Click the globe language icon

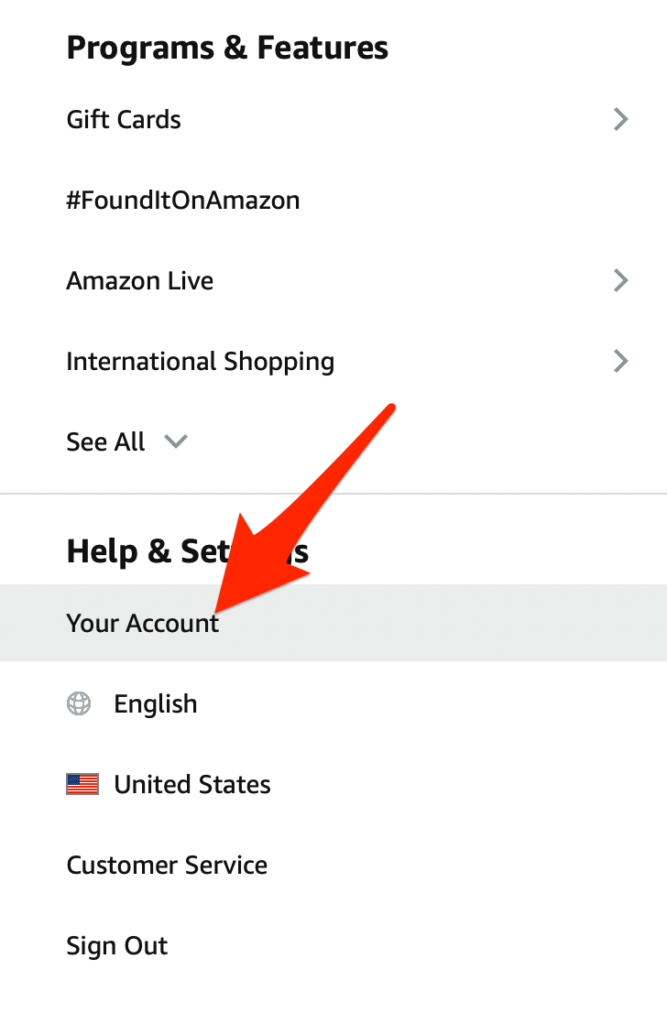tap(78, 704)
